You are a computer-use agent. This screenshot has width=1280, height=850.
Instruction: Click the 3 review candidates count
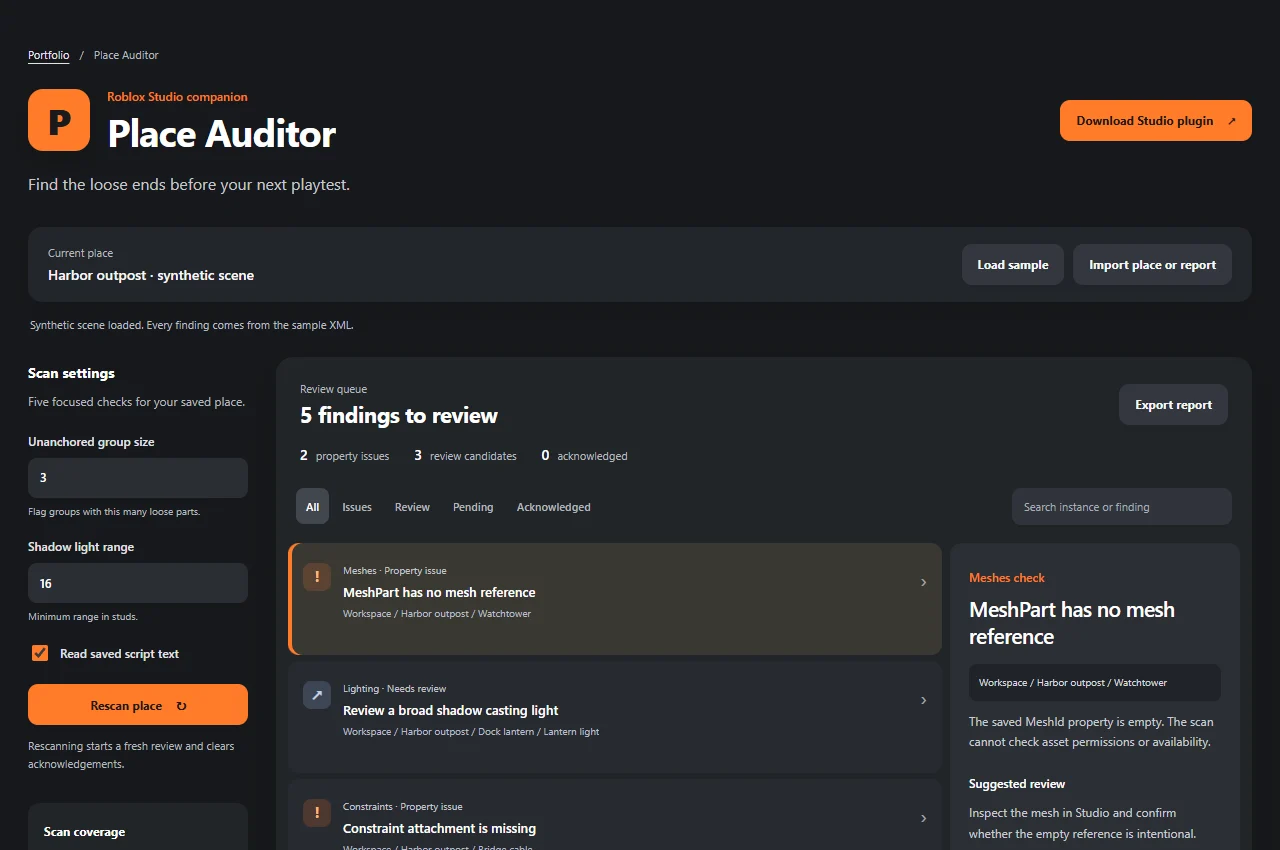466,455
